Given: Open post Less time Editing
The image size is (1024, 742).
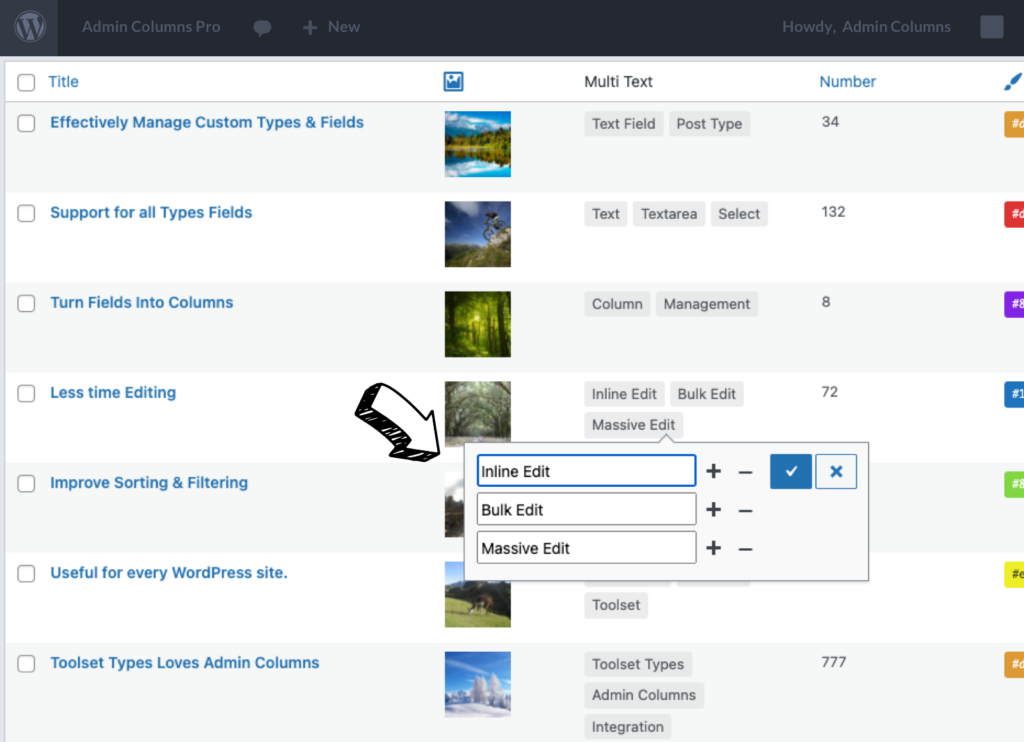Looking at the screenshot, I should pos(113,393).
